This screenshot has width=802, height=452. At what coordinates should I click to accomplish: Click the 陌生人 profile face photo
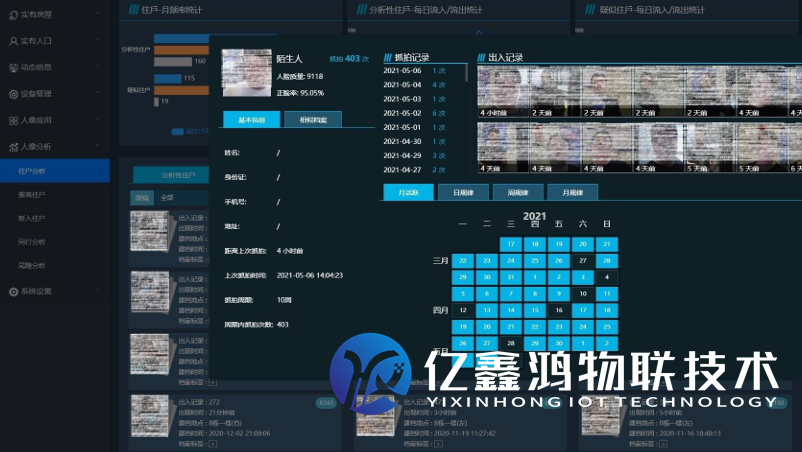click(246, 73)
